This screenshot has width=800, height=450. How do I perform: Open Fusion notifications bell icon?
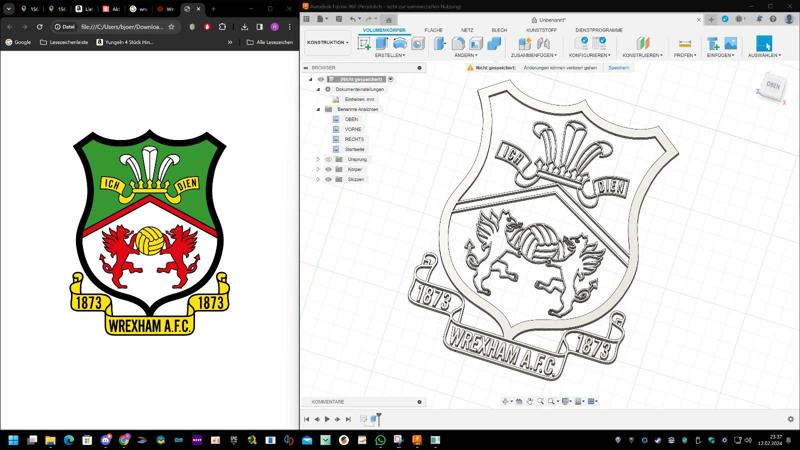(x=759, y=19)
